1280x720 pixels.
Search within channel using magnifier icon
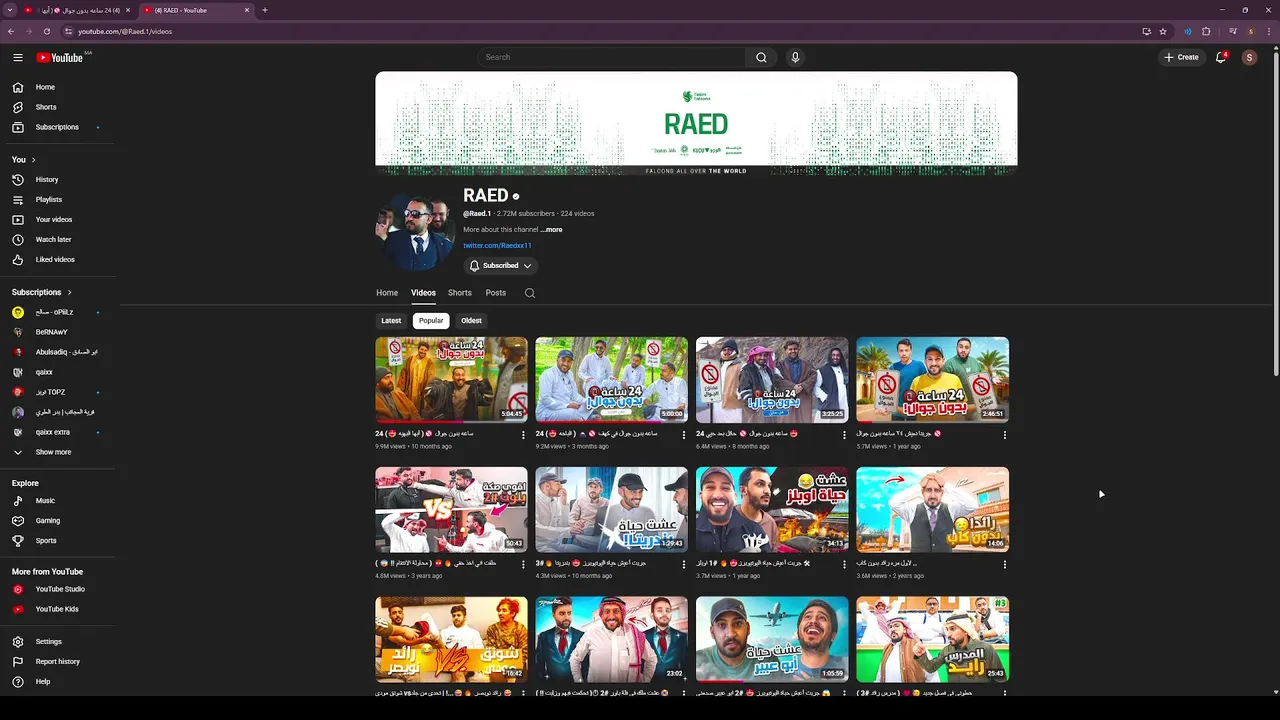[x=530, y=293]
